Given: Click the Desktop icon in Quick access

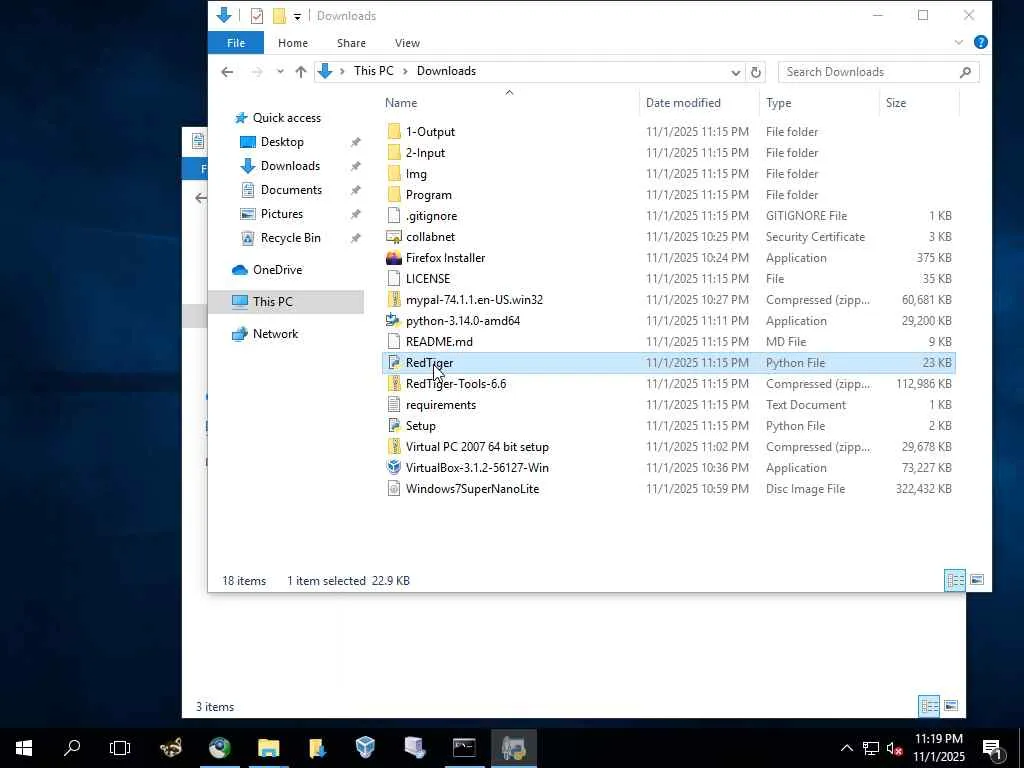Looking at the screenshot, I should click(x=248, y=142).
